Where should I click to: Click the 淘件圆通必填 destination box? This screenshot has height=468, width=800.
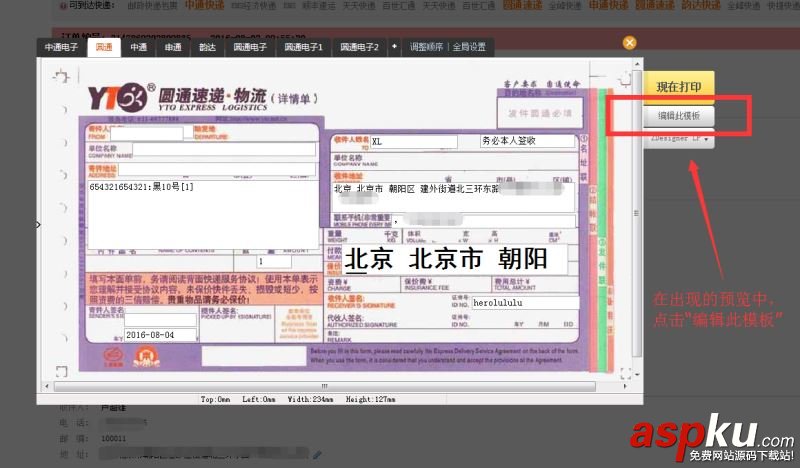click(540, 113)
